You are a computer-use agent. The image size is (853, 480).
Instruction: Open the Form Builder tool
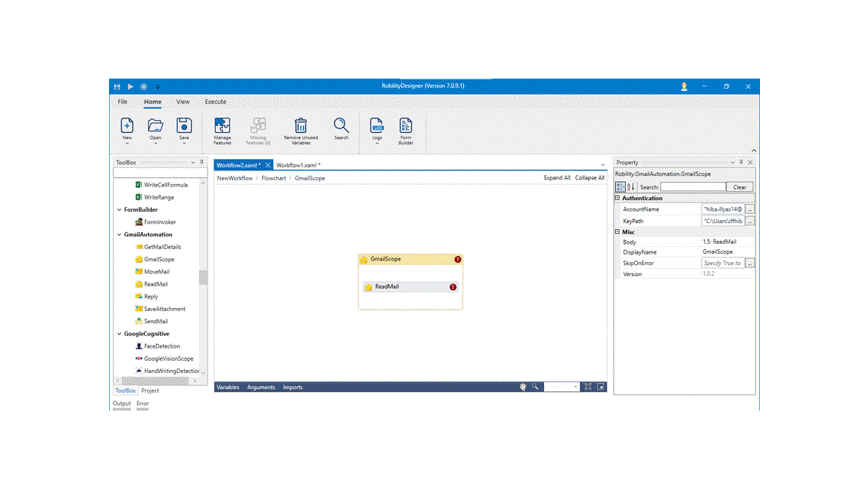406,126
